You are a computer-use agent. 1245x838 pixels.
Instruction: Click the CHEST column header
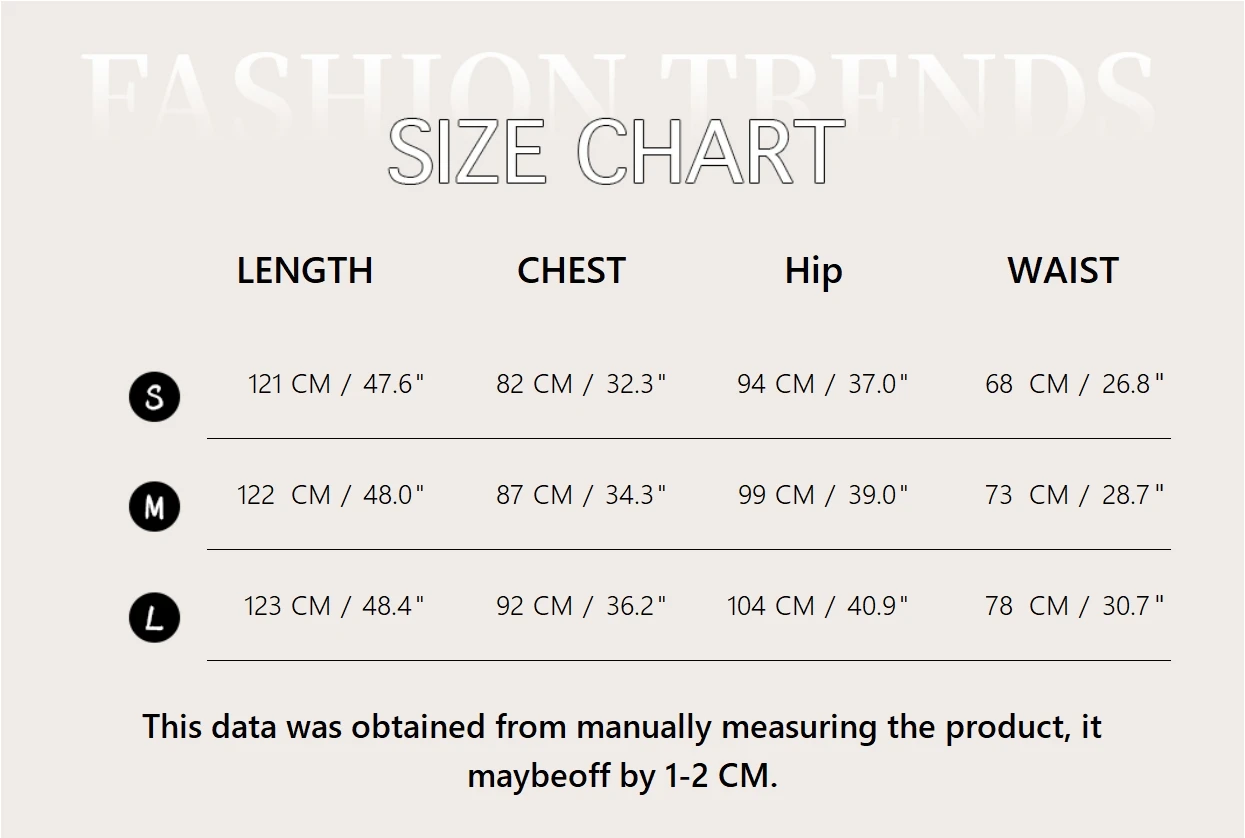[x=571, y=271]
